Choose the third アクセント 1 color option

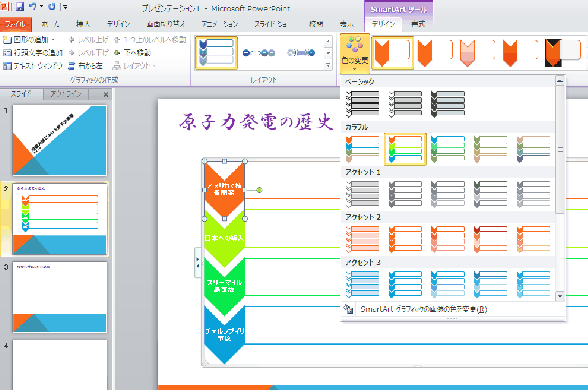(448, 194)
